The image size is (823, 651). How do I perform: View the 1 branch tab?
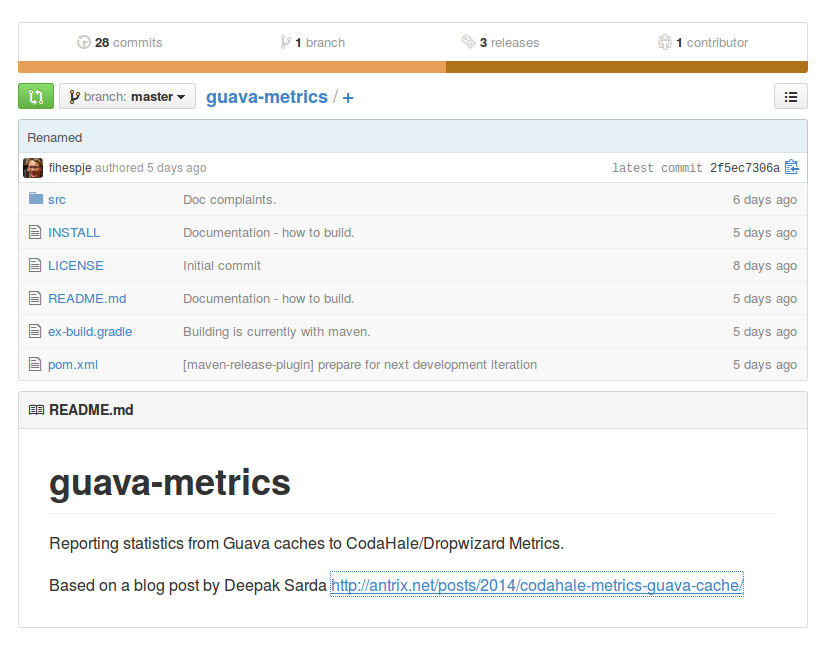tap(313, 43)
